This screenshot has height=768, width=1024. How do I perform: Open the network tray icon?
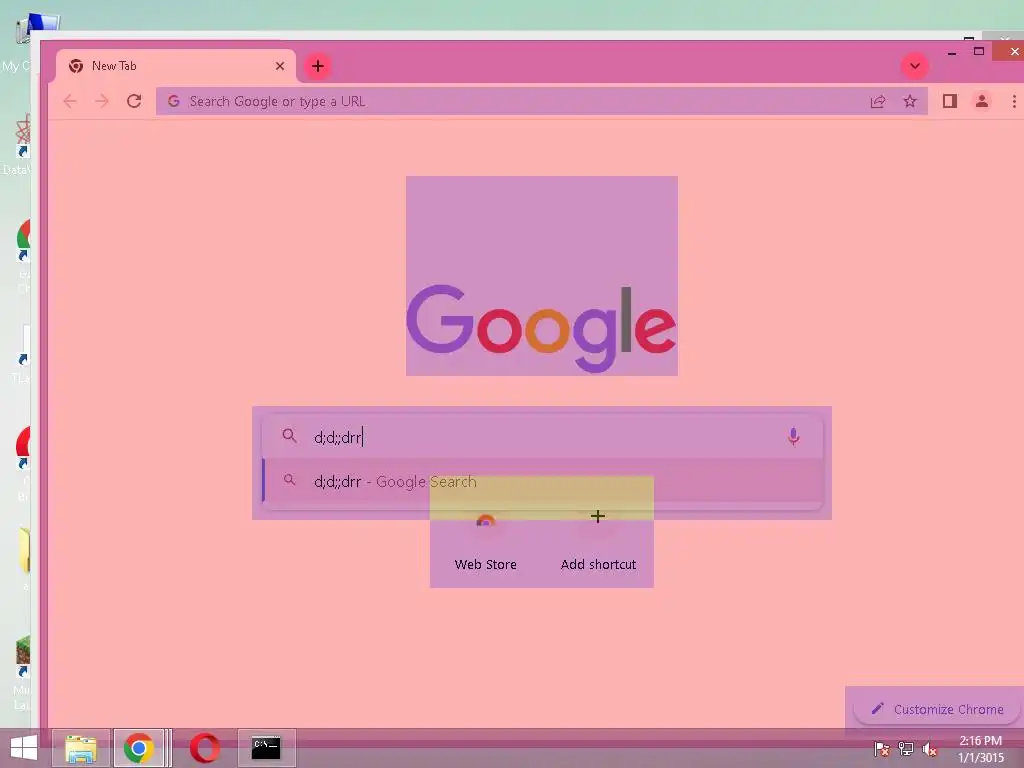pyautogui.click(x=905, y=748)
